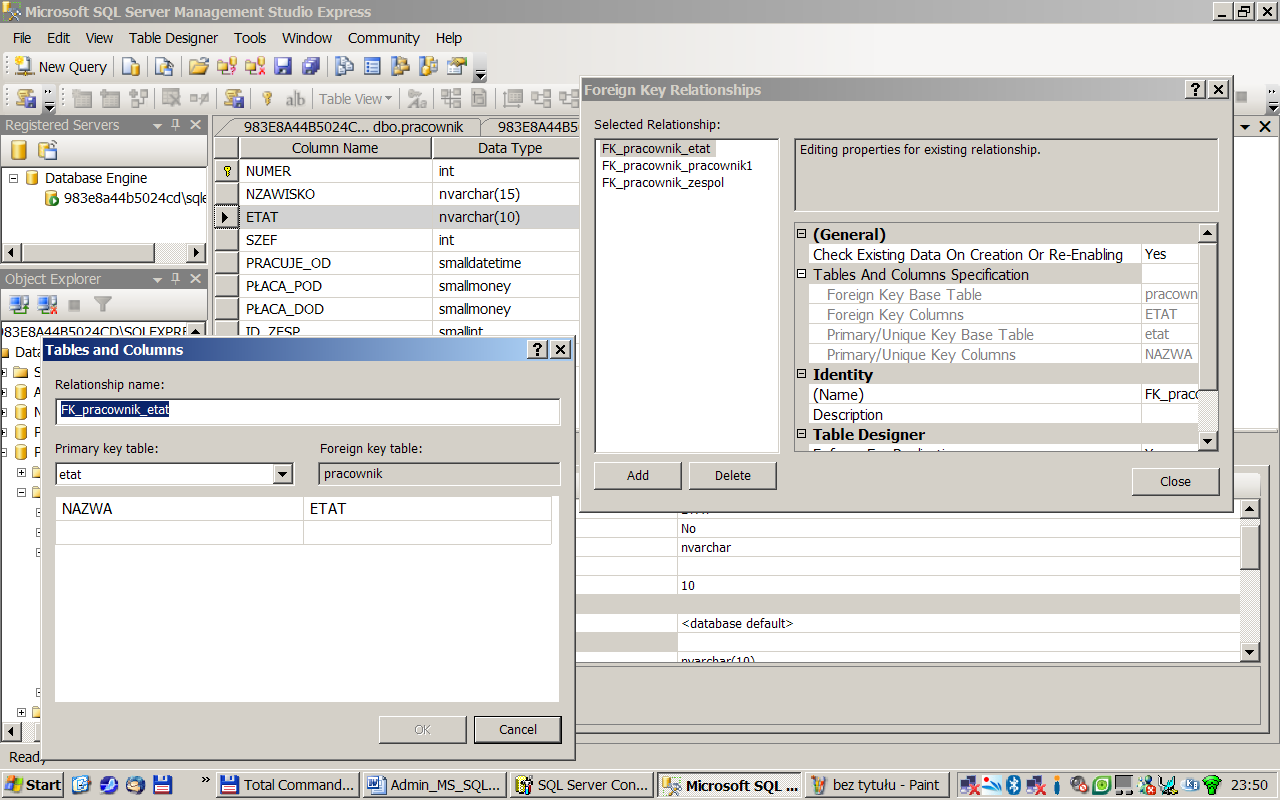
Task: Select FK_pracownik_etat relationship
Action: tap(656, 149)
